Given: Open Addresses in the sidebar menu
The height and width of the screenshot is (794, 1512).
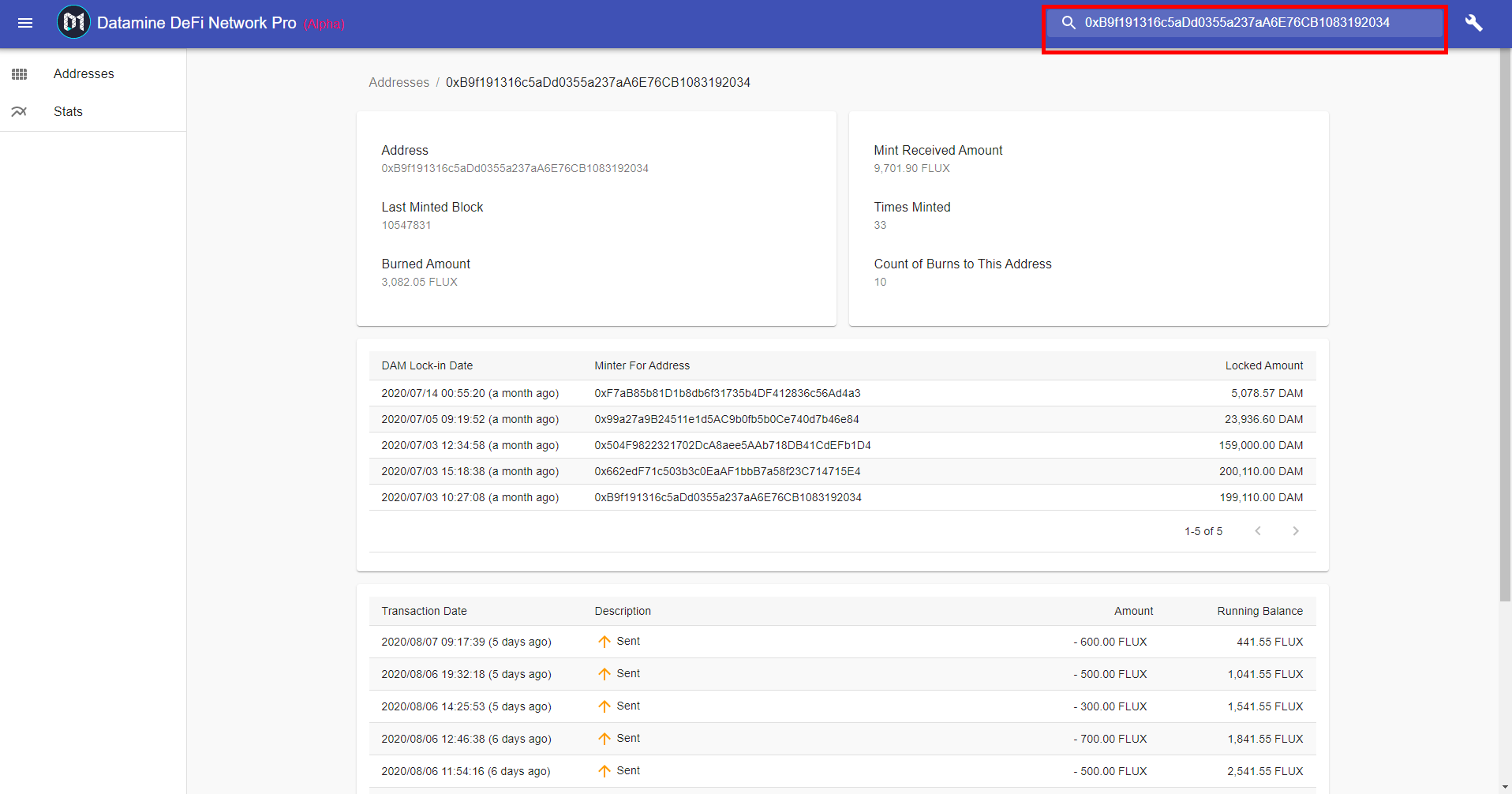Looking at the screenshot, I should click(x=84, y=74).
